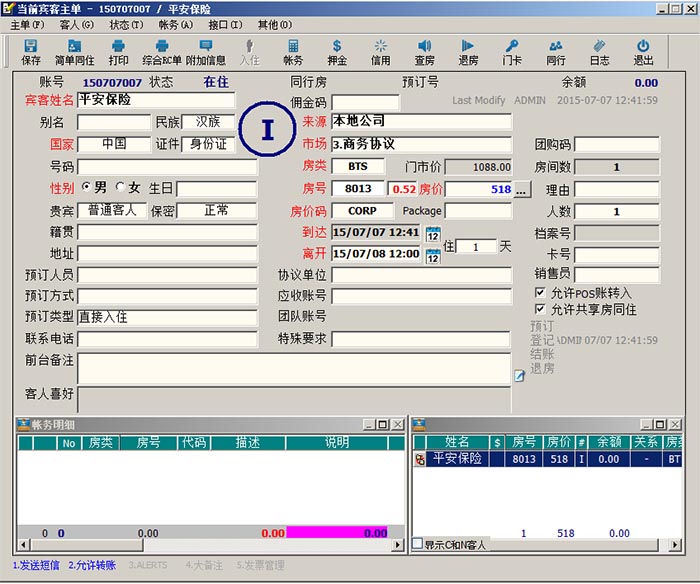Click the 特殊要求 input field
The width and height of the screenshot is (700, 584).
click(x=421, y=339)
